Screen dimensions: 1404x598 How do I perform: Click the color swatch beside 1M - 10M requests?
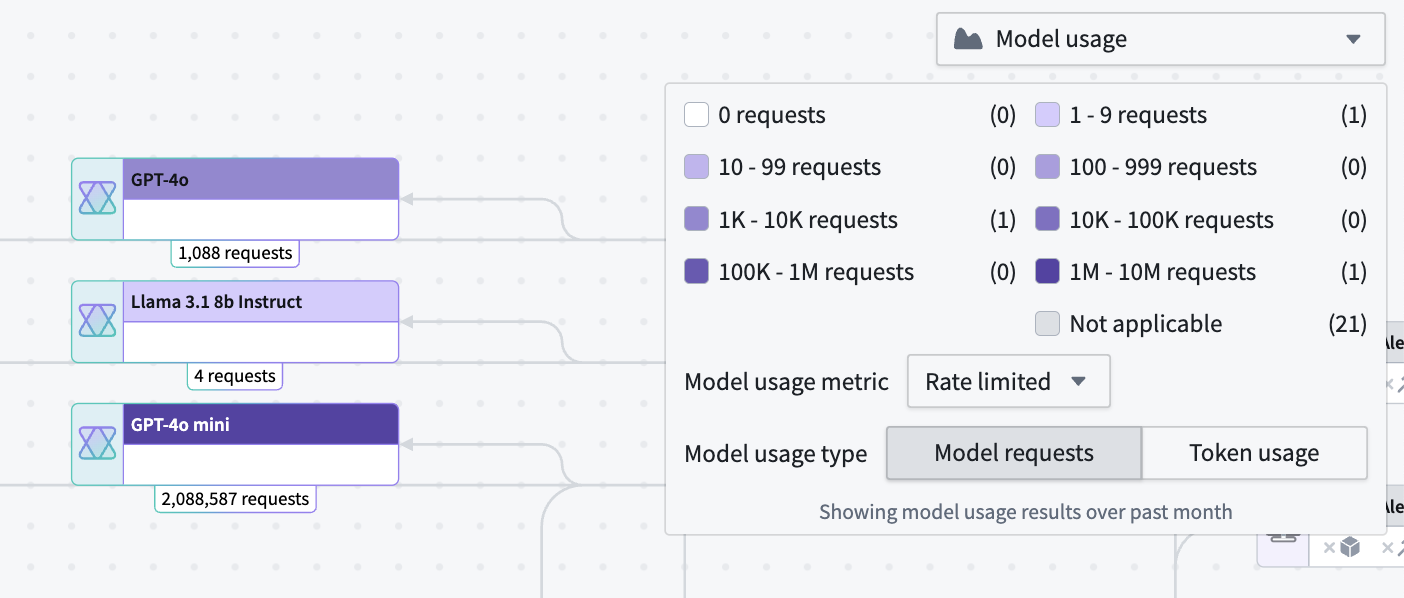[x=1047, y=271]
